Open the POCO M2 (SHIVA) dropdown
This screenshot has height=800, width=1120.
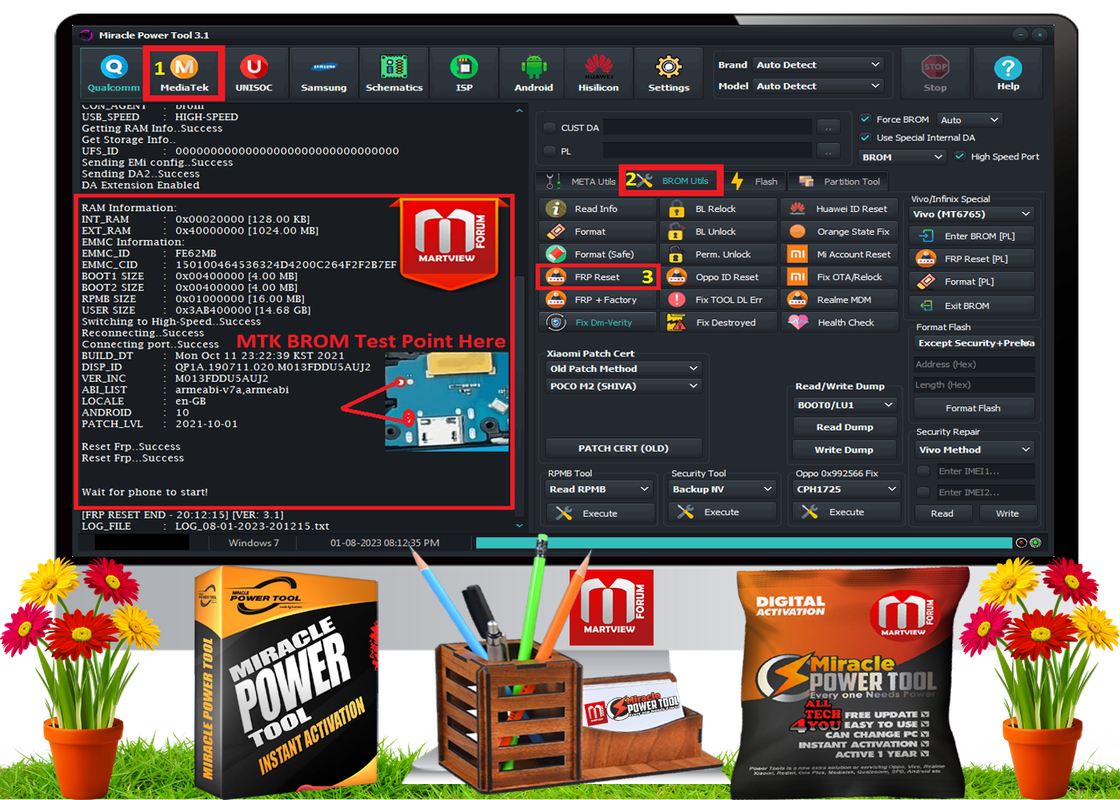(x=623, y=386)
